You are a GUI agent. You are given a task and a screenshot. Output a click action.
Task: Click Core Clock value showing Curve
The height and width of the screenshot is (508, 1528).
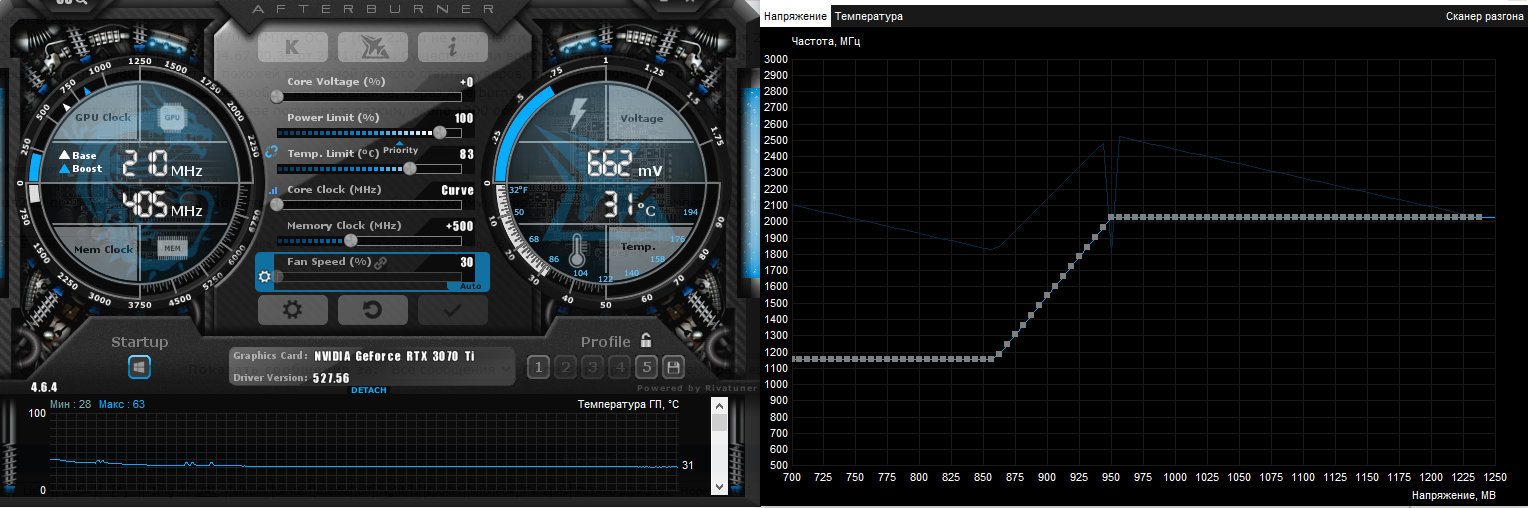pos(458,190)
